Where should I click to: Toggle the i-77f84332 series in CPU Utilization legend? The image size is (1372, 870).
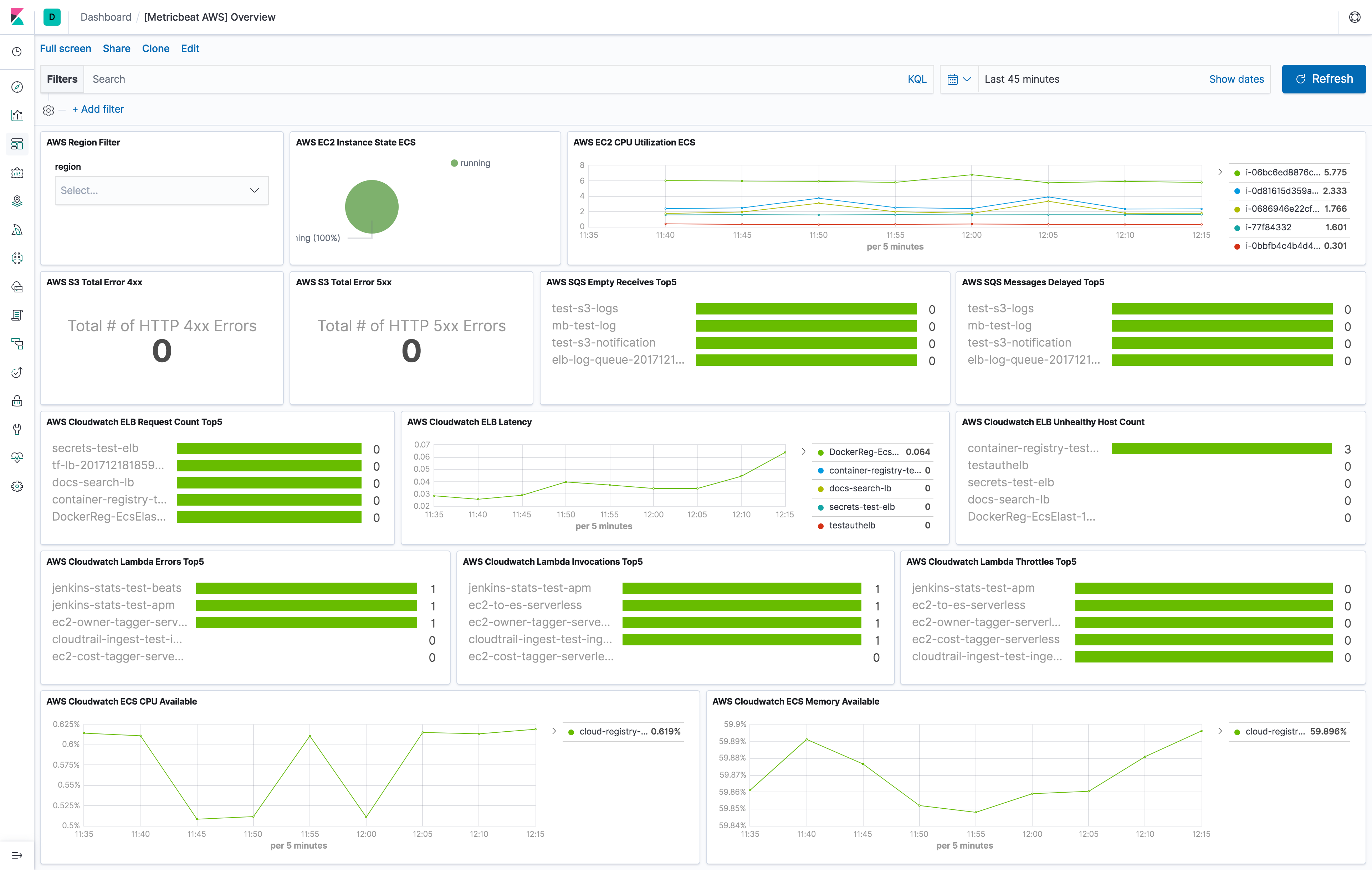click(x=1267, y=227)
